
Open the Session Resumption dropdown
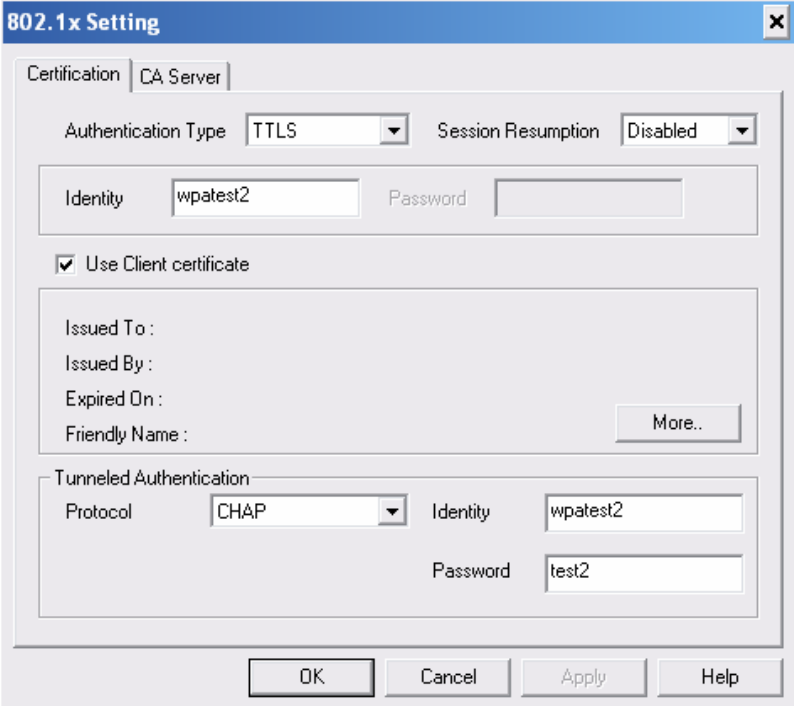click(677, 131)
